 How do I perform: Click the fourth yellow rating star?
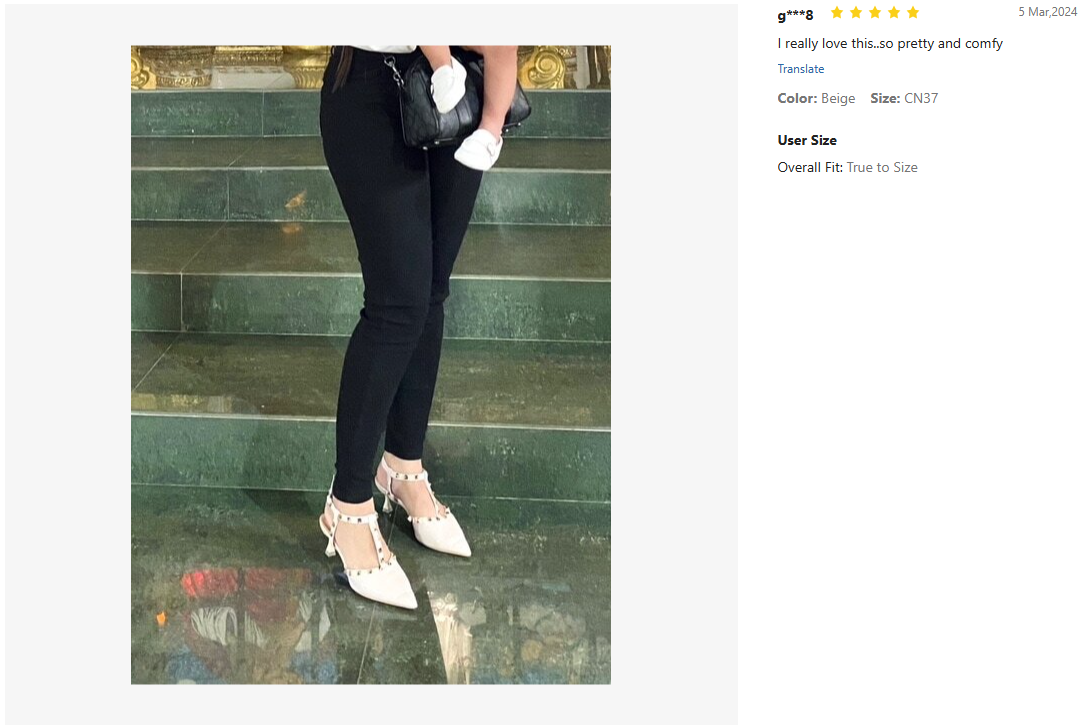[x=894, y=12]
